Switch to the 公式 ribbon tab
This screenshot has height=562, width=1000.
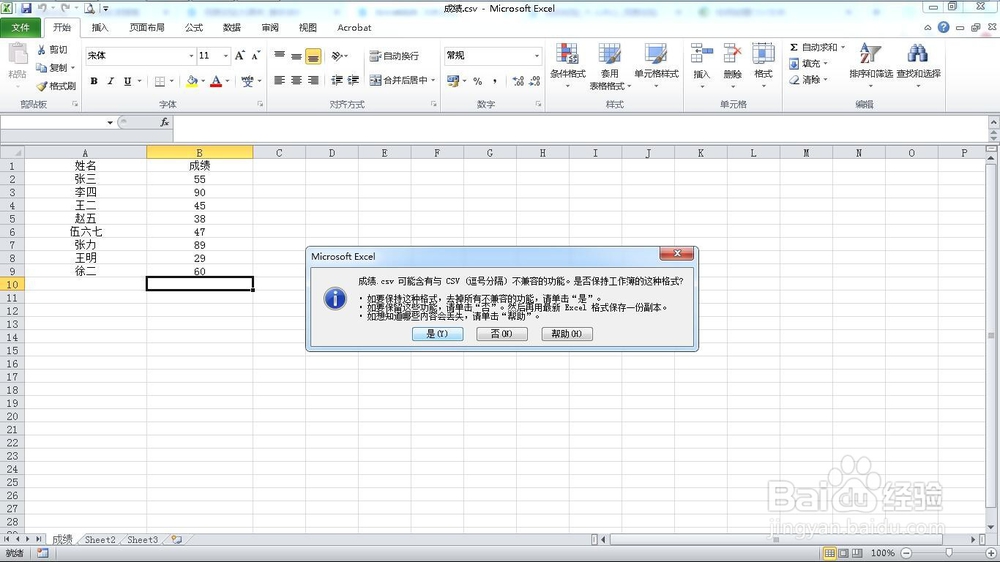click(x=194, y=27)
